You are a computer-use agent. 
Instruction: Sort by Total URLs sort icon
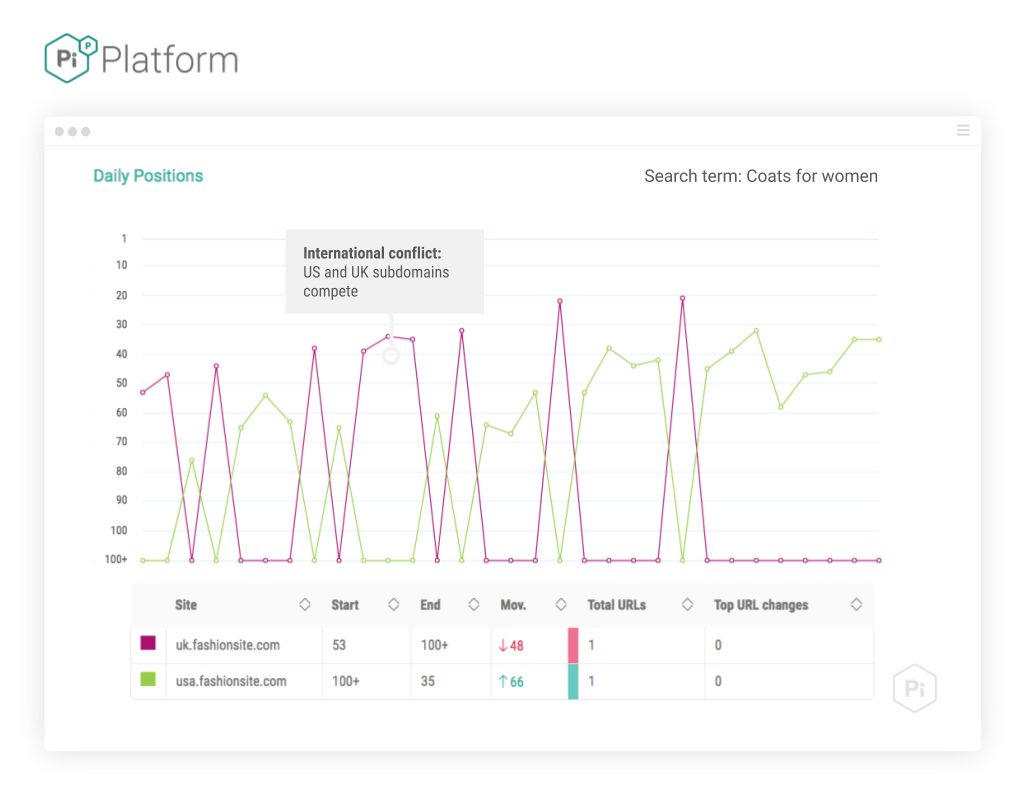tap(687, 605)
